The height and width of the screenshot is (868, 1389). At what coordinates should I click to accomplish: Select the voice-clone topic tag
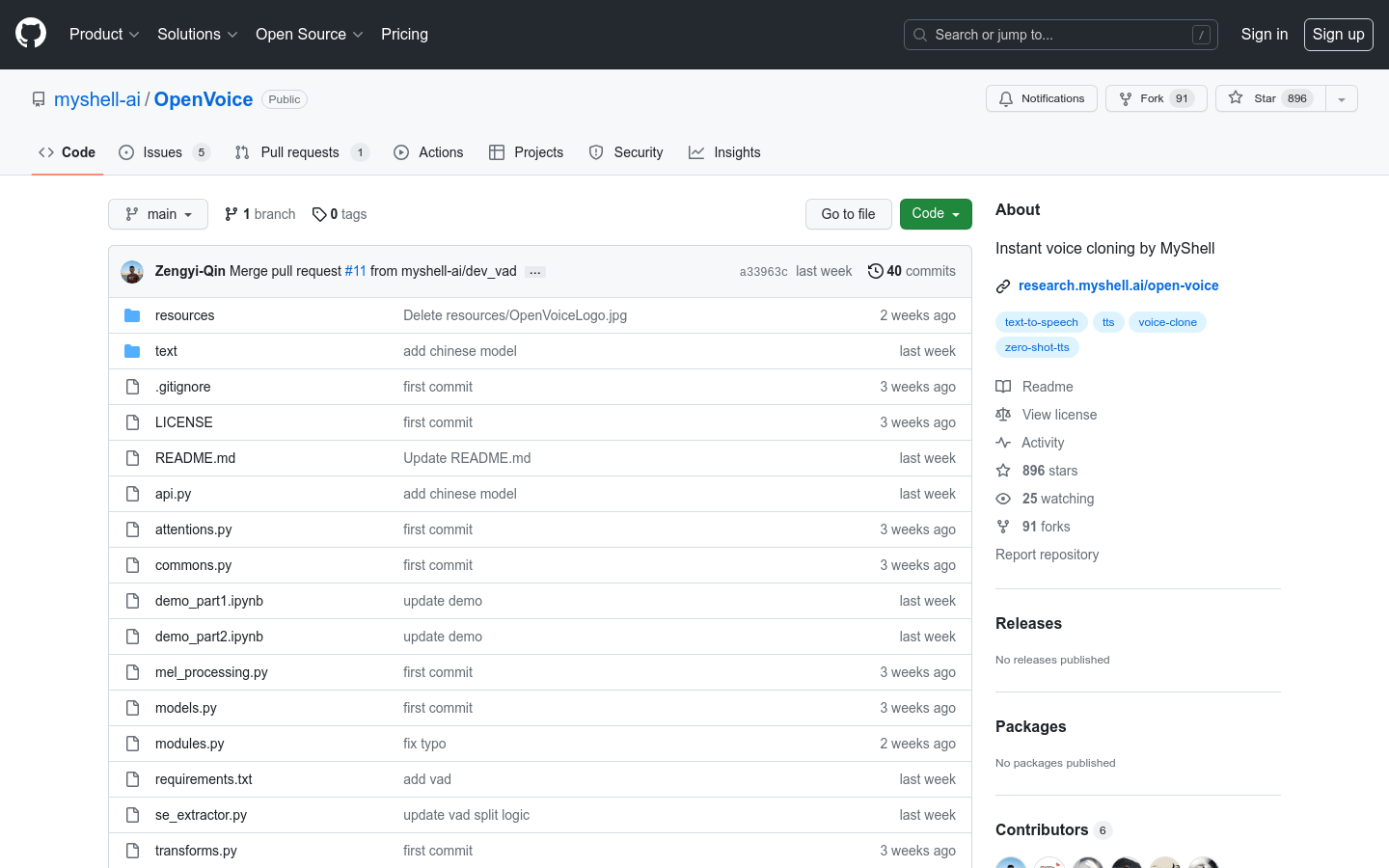[x=1167, y=322]
